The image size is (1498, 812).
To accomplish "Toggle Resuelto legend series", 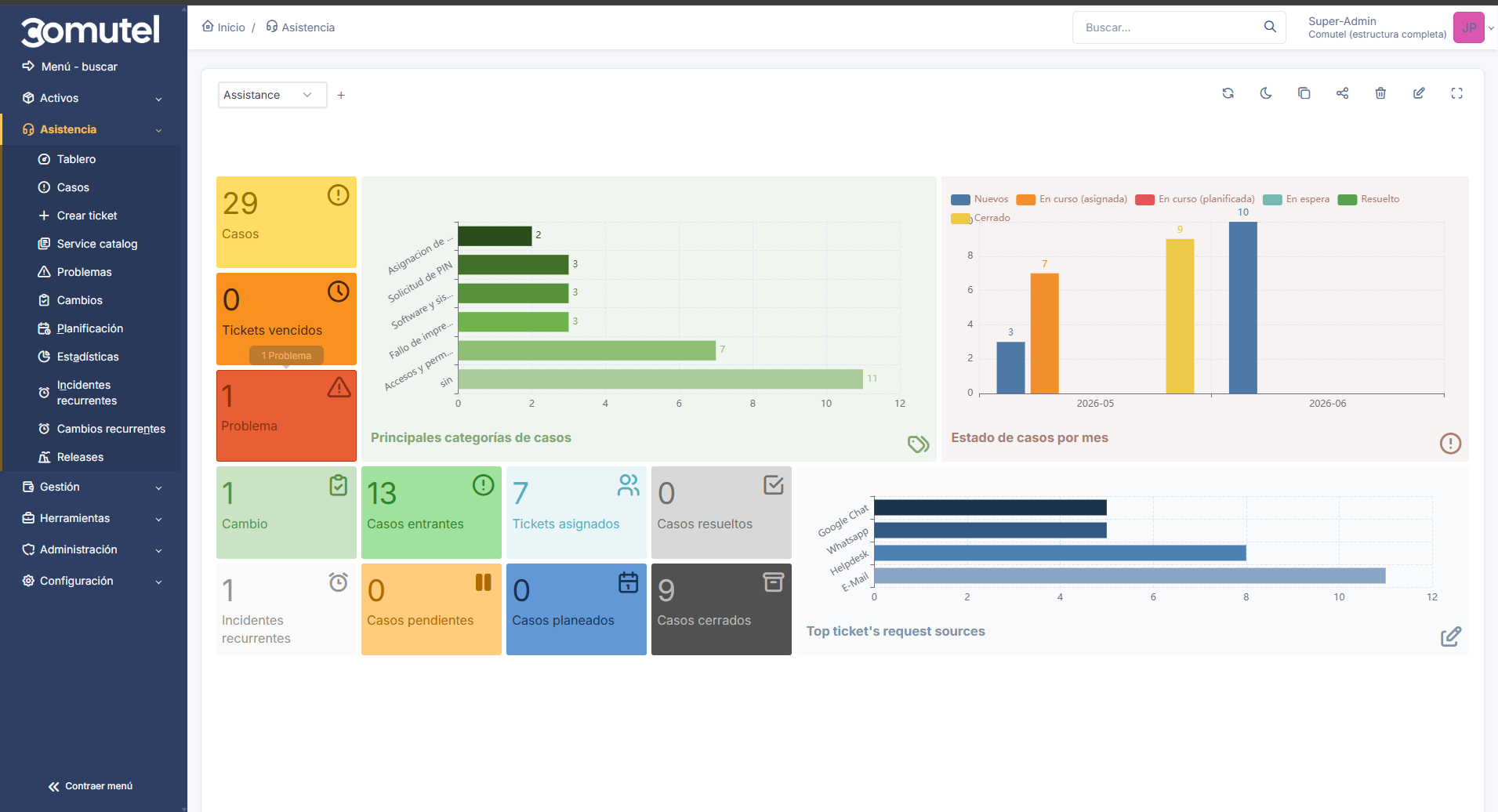I will tap(1369, 199).
